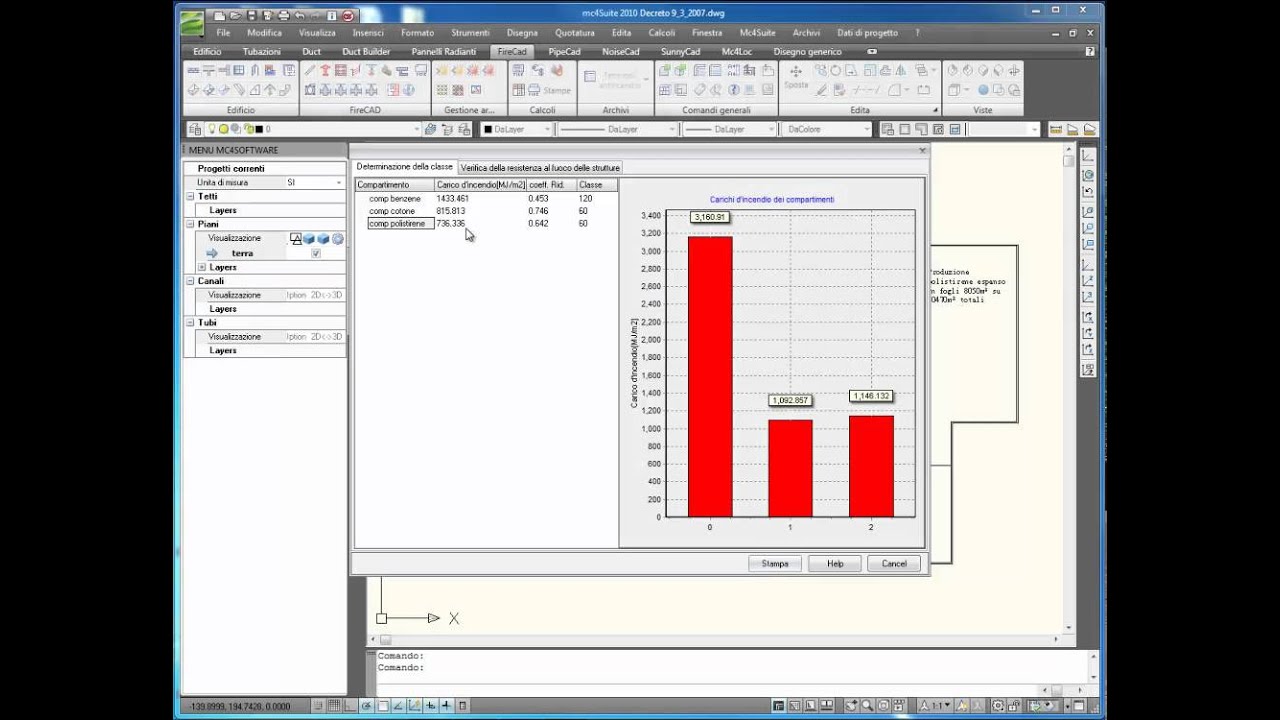Click the Open folder icon in quick access toolbar
Viewport: 1280px width, 720px height.
[235, 16]
